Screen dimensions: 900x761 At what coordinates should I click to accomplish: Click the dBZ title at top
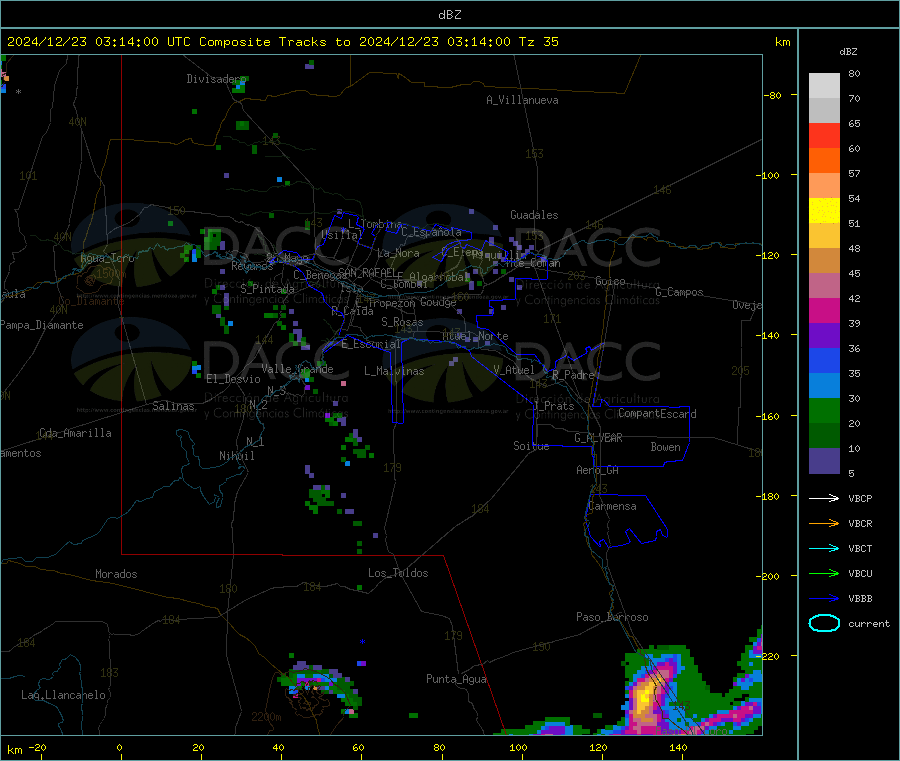[449, 15]
